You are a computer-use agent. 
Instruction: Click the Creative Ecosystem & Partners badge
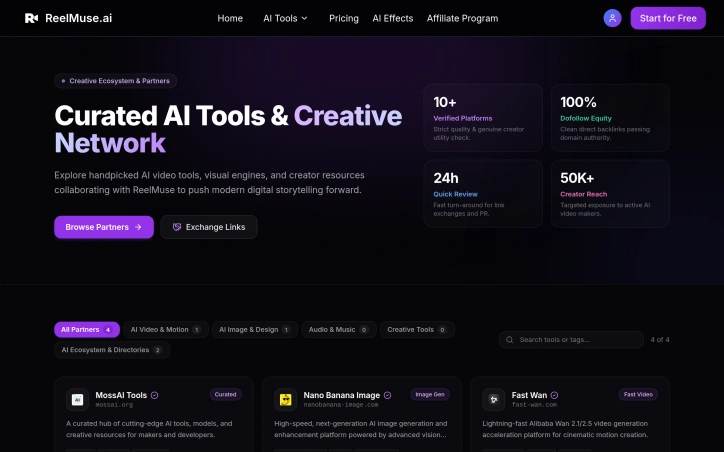coord(115,81)
